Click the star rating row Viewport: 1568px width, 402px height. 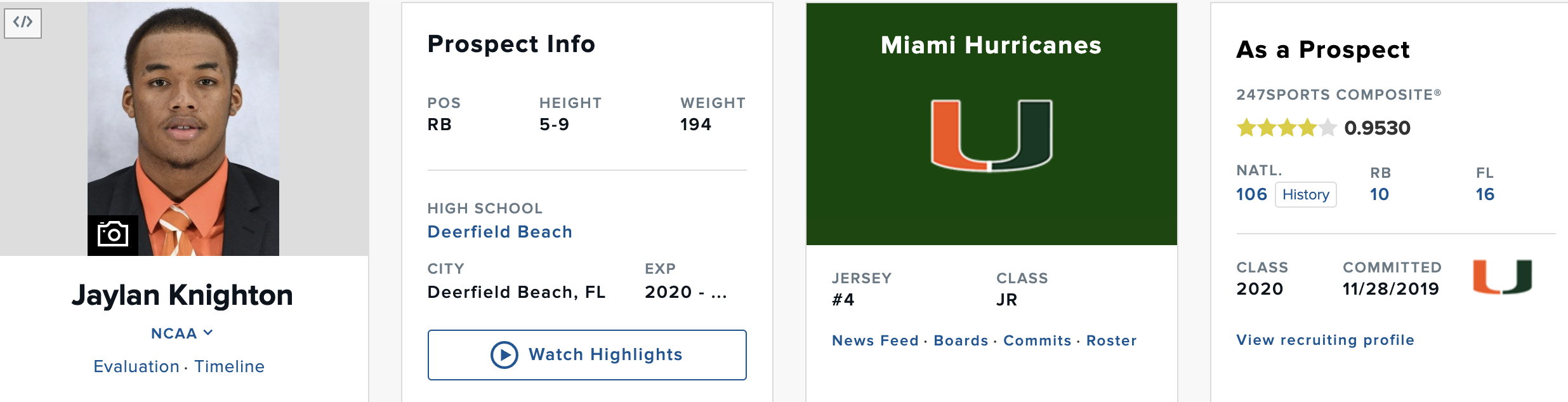(x=1286, y=128)
